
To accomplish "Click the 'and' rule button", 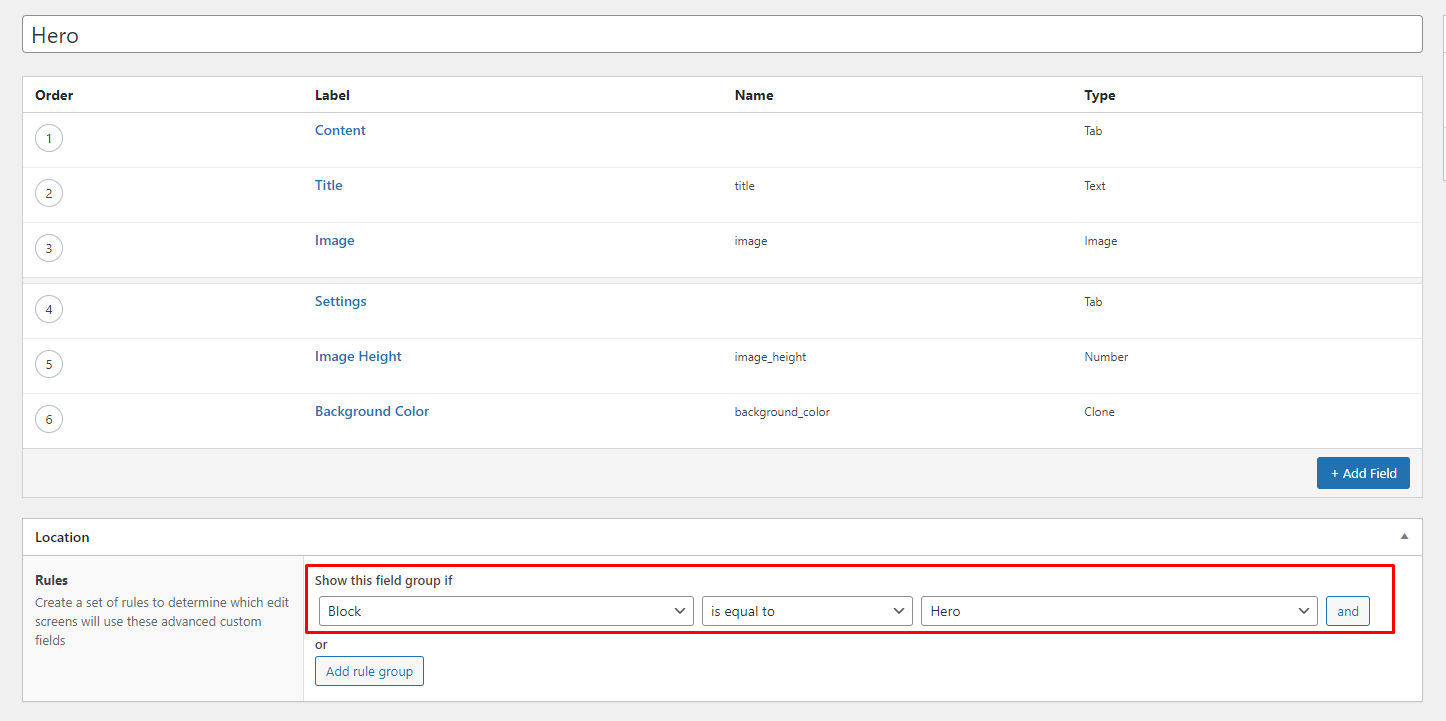I will (x=1347, y=611).
